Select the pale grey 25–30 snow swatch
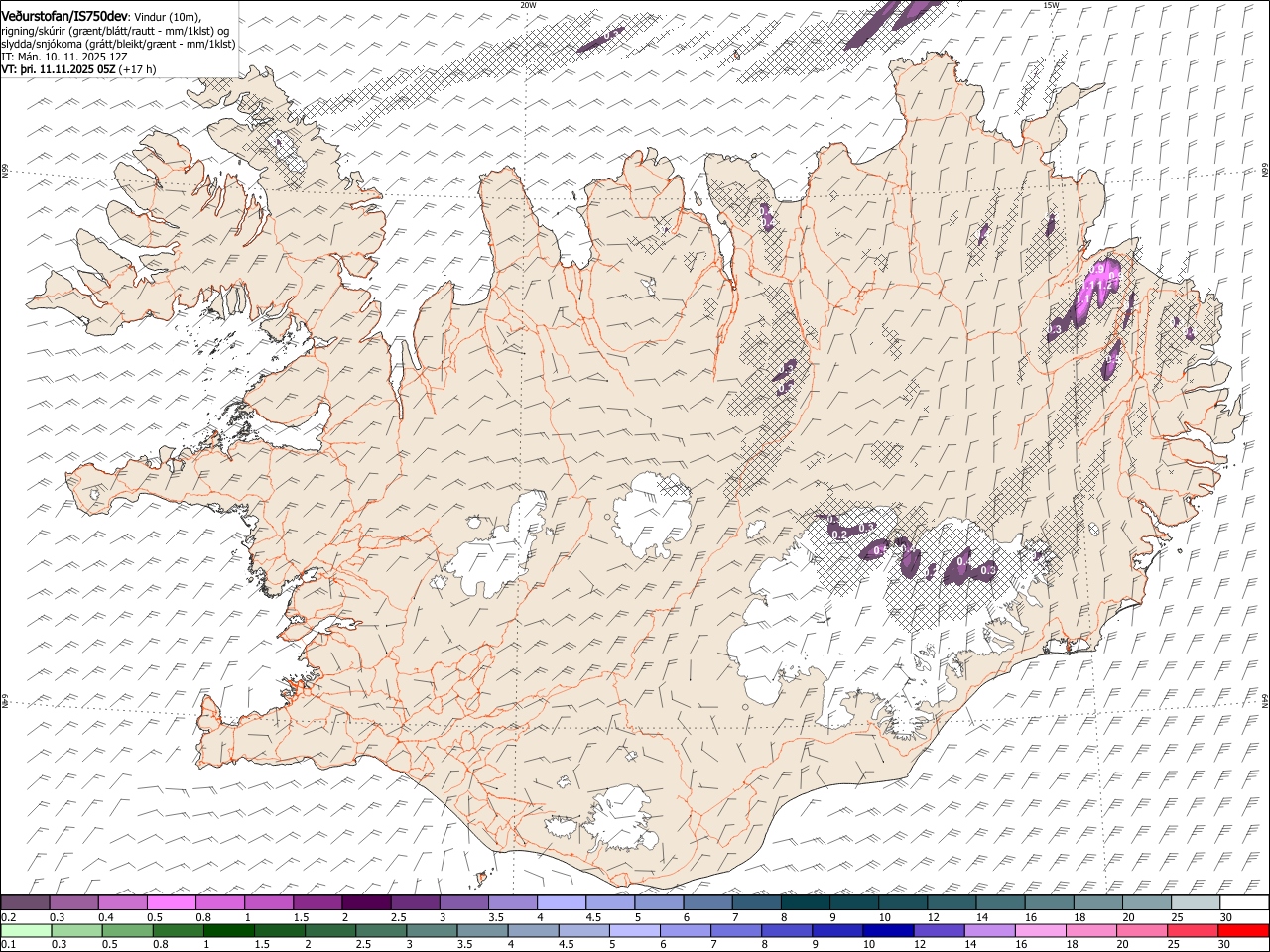Screen dimensions: 1270x952 (1196, 903)
